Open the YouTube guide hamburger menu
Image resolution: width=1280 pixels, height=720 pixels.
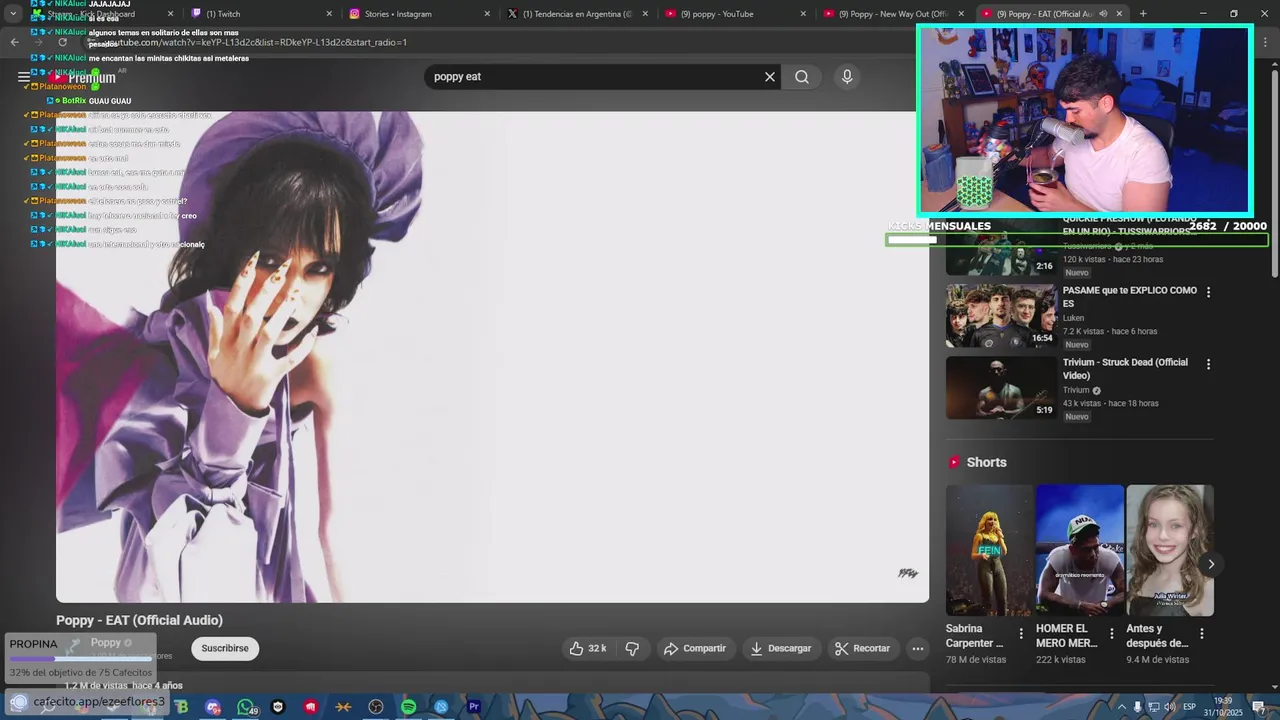click(x=24, y=77)
